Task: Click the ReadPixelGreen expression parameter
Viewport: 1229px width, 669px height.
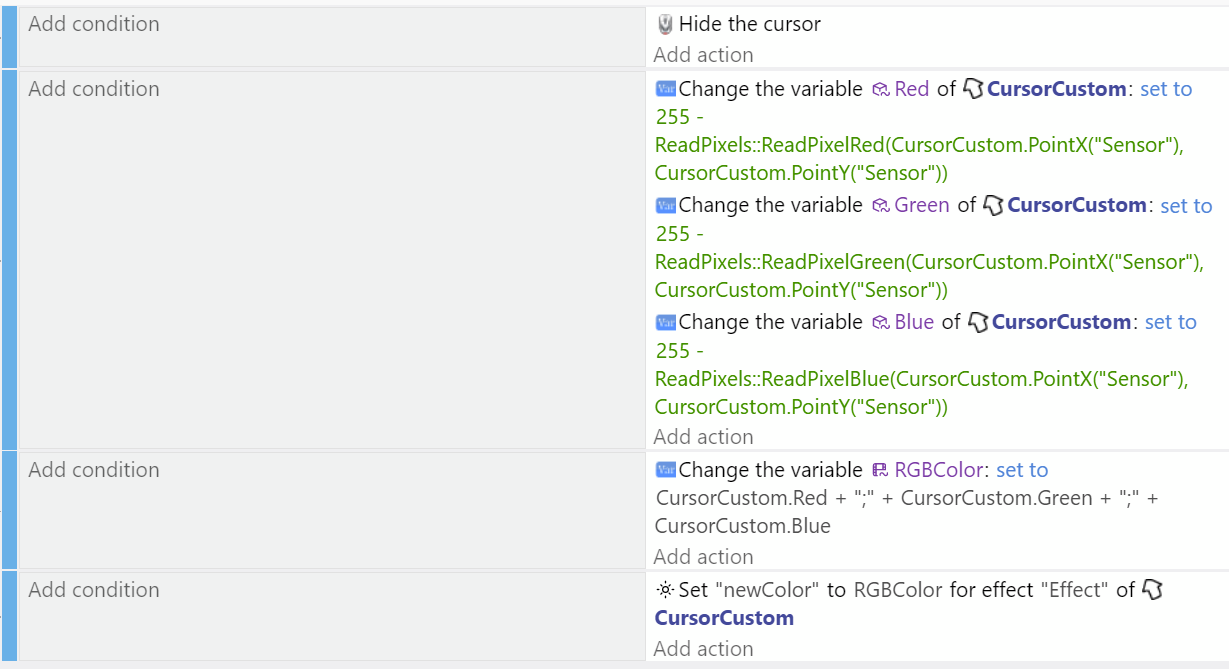Action: pos(929,262)
